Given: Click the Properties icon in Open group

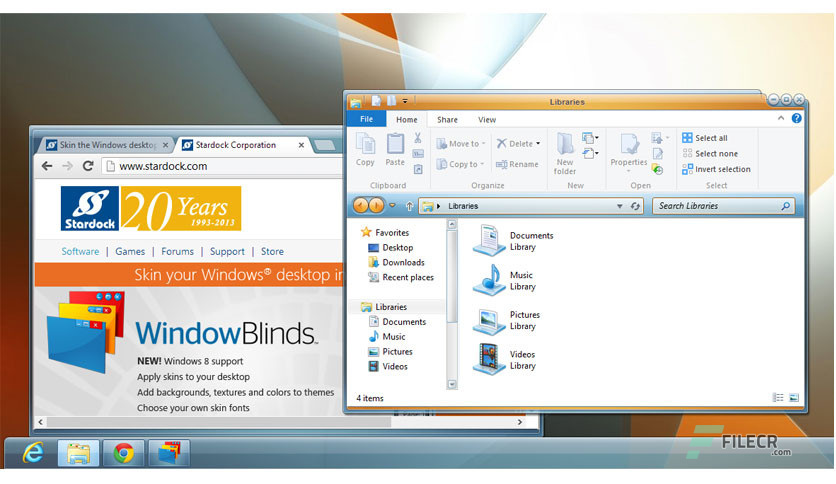Looking at the screenshot, I should [629, 144].
